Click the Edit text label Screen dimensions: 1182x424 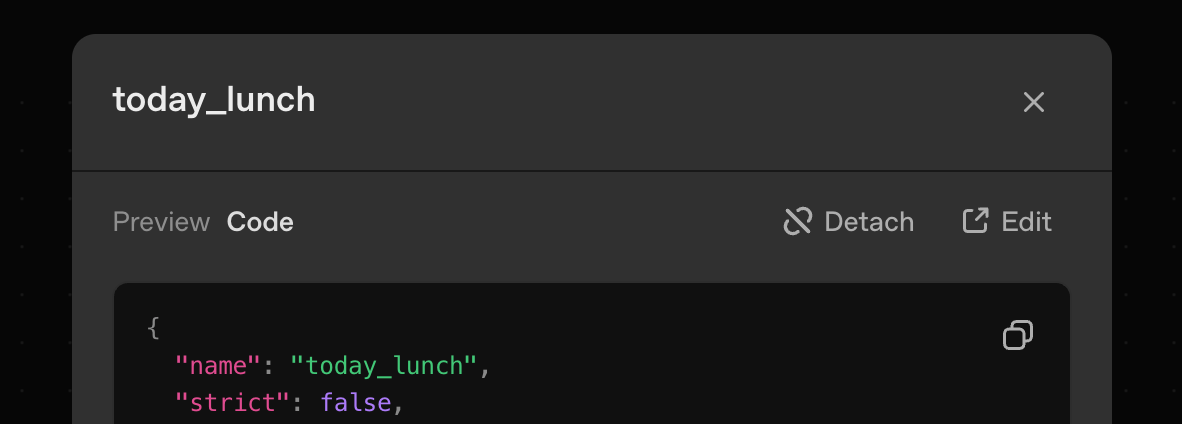pyautogui.click(x=1026, y=222)
